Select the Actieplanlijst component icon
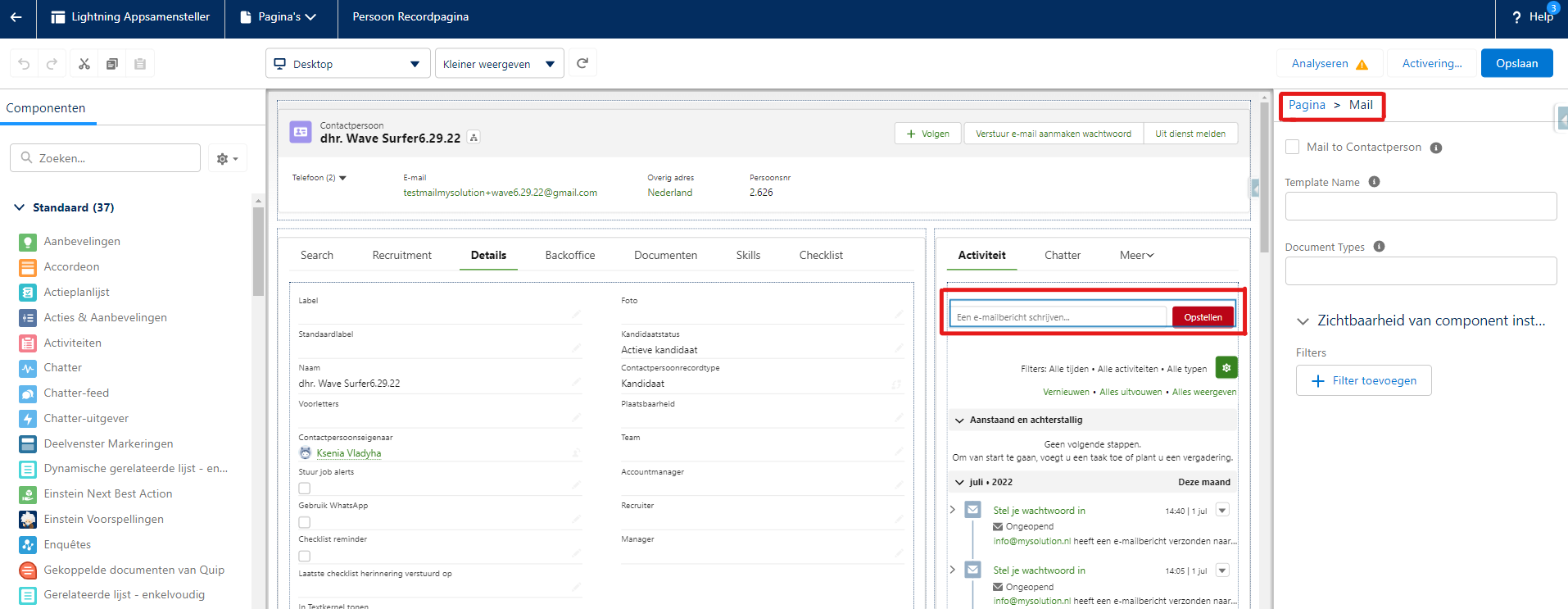 (x=28, y=293)
